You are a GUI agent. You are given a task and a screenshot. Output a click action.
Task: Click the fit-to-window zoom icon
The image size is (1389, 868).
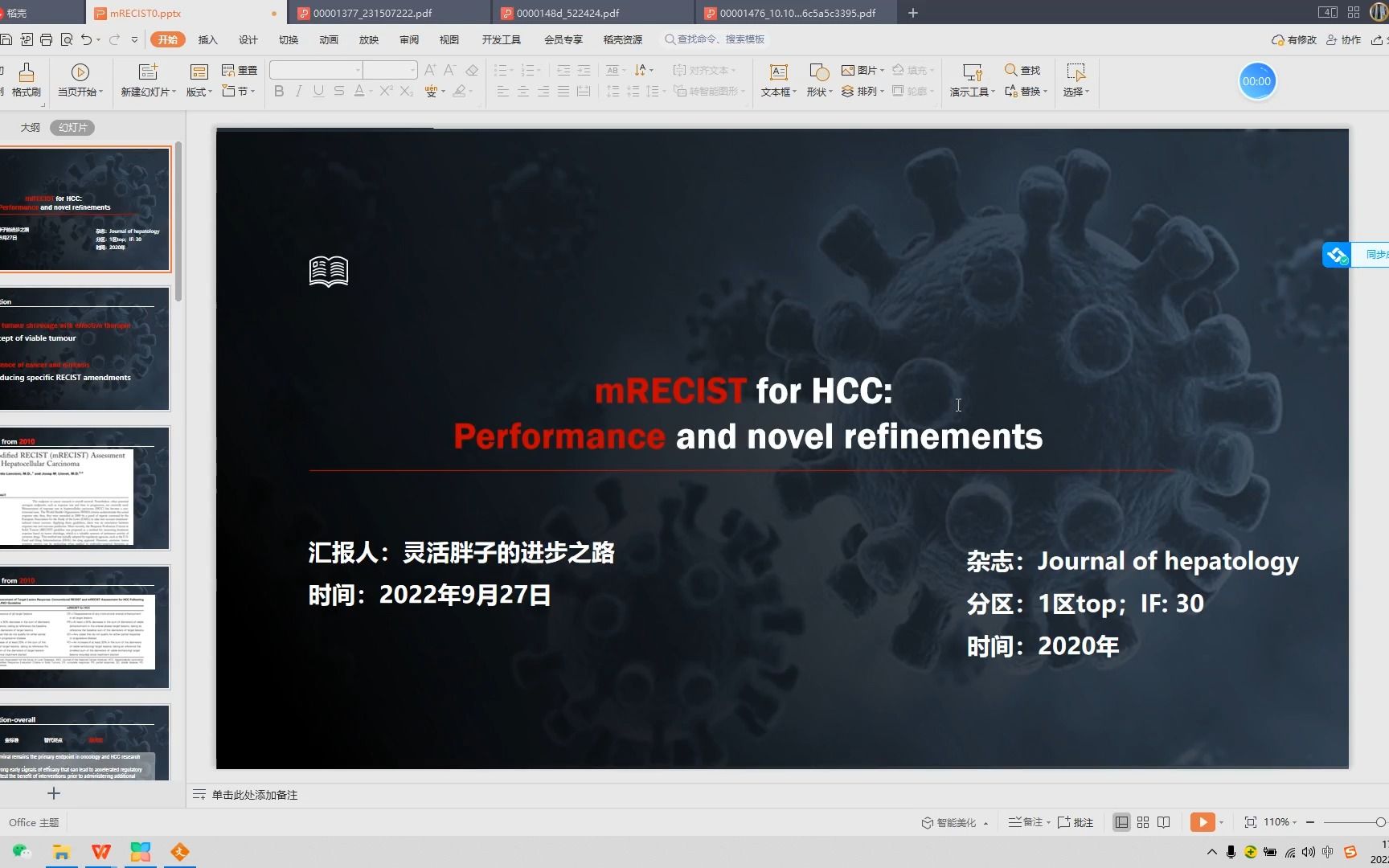tap(1250, 822)
